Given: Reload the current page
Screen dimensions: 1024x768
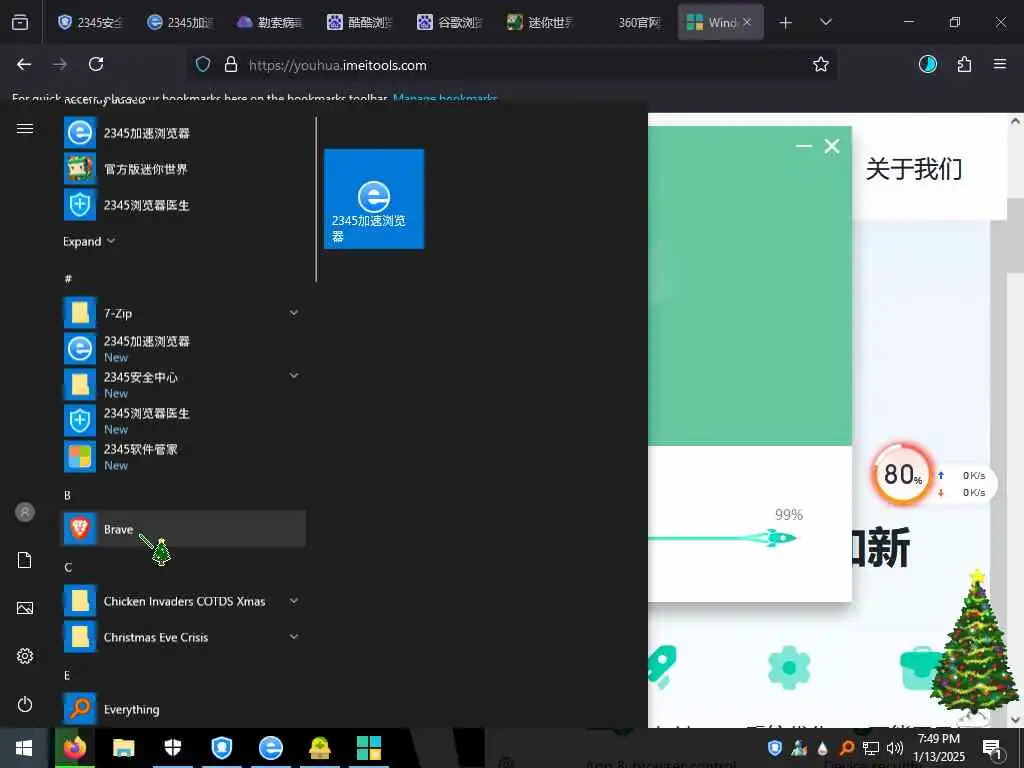Looking at the screenshot, I should [x=96, y=64].
